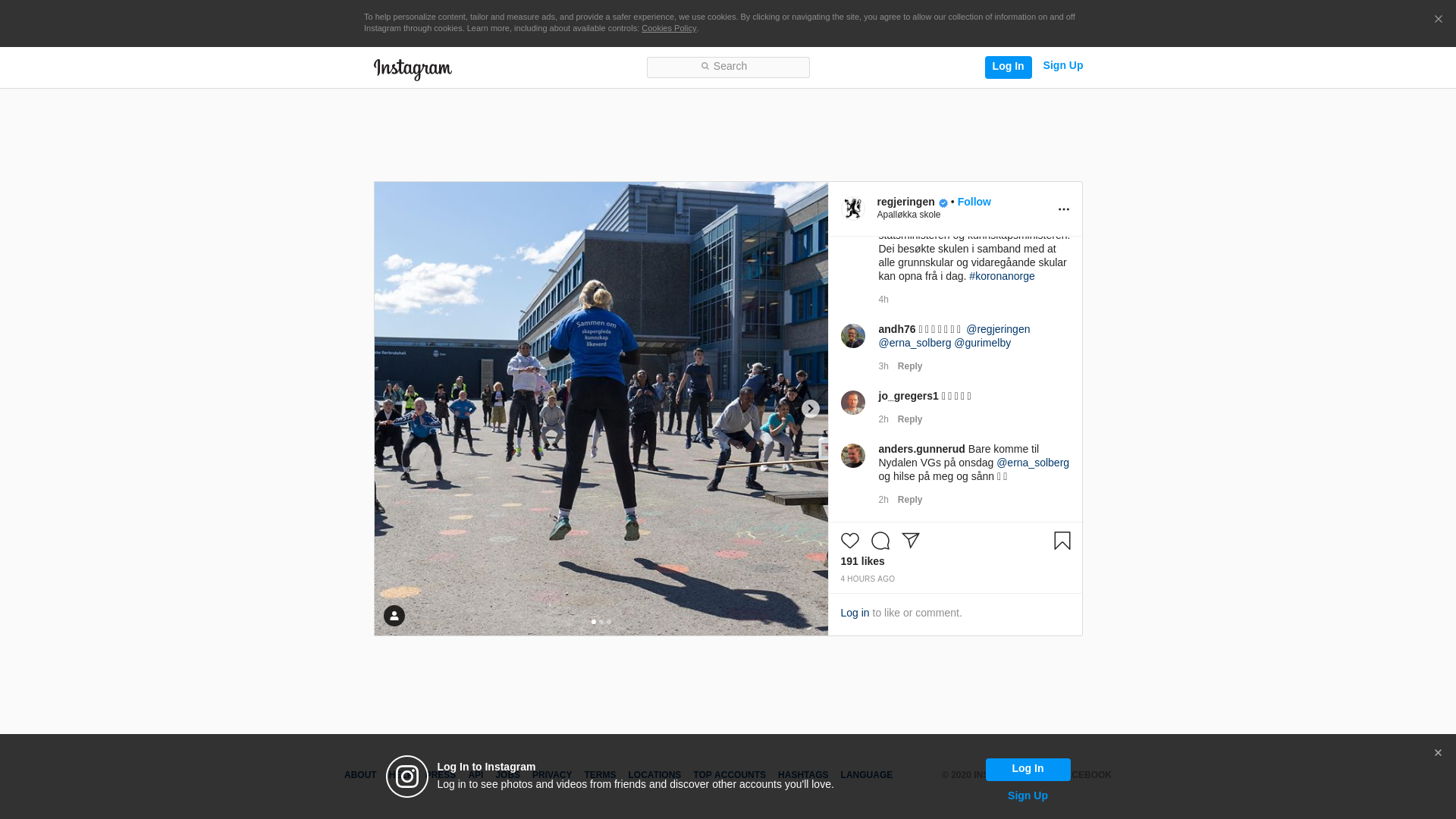Click the 4 HOURS AGO timestamp
1456x819 pixels.
coord(868,579)
